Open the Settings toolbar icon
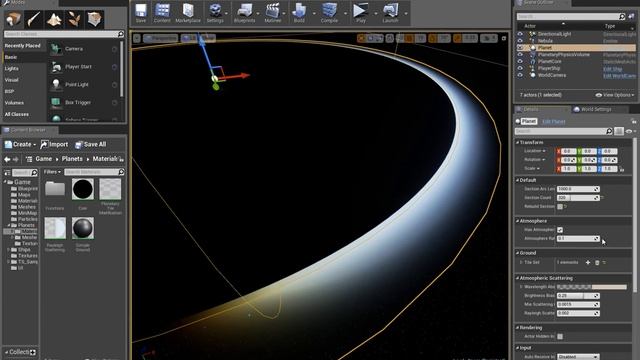The height and width of the screenshot is (360, 640). [215, 13]
